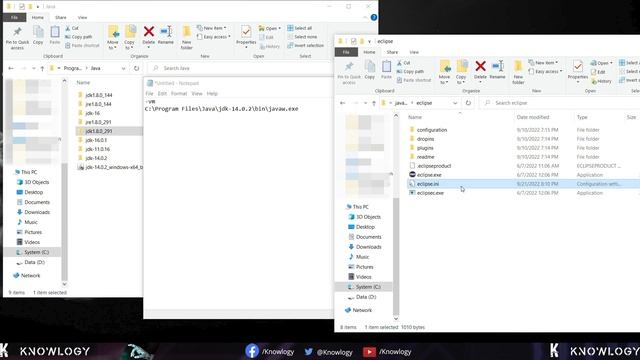The width and height of the screenshot is (640, 360).
Task: Open New item dropdown in eclipse window
Action: click(x=543, y=63)
